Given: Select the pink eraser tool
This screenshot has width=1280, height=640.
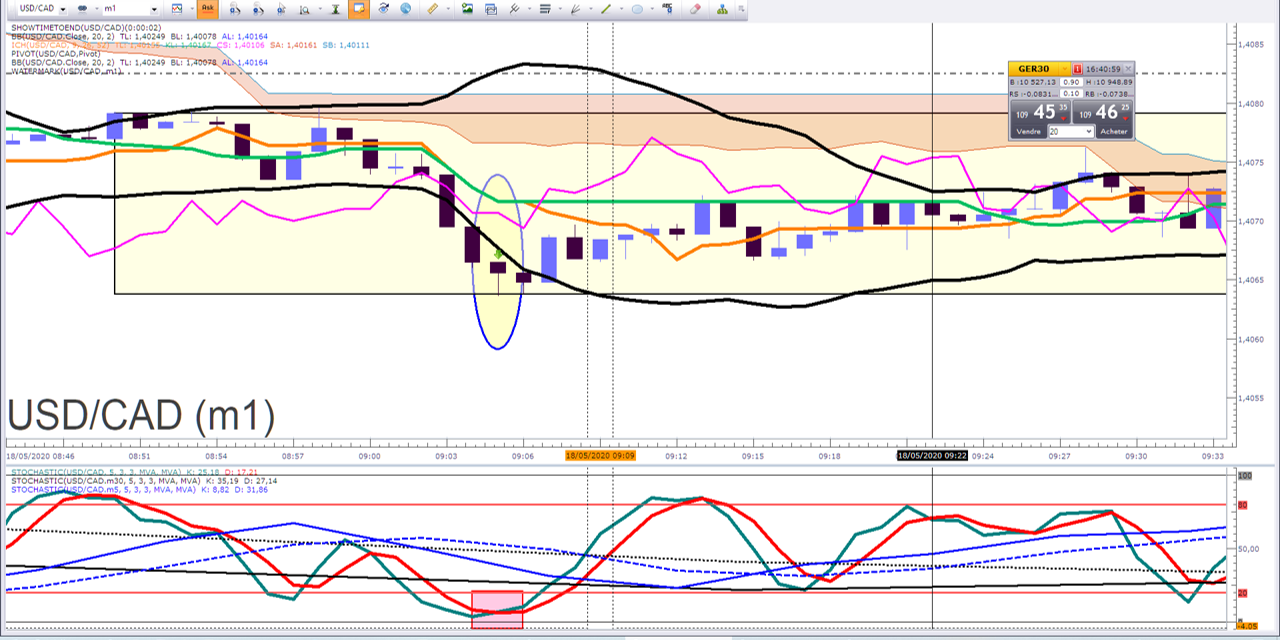Looking at the screenshot, I should point(696,9).
